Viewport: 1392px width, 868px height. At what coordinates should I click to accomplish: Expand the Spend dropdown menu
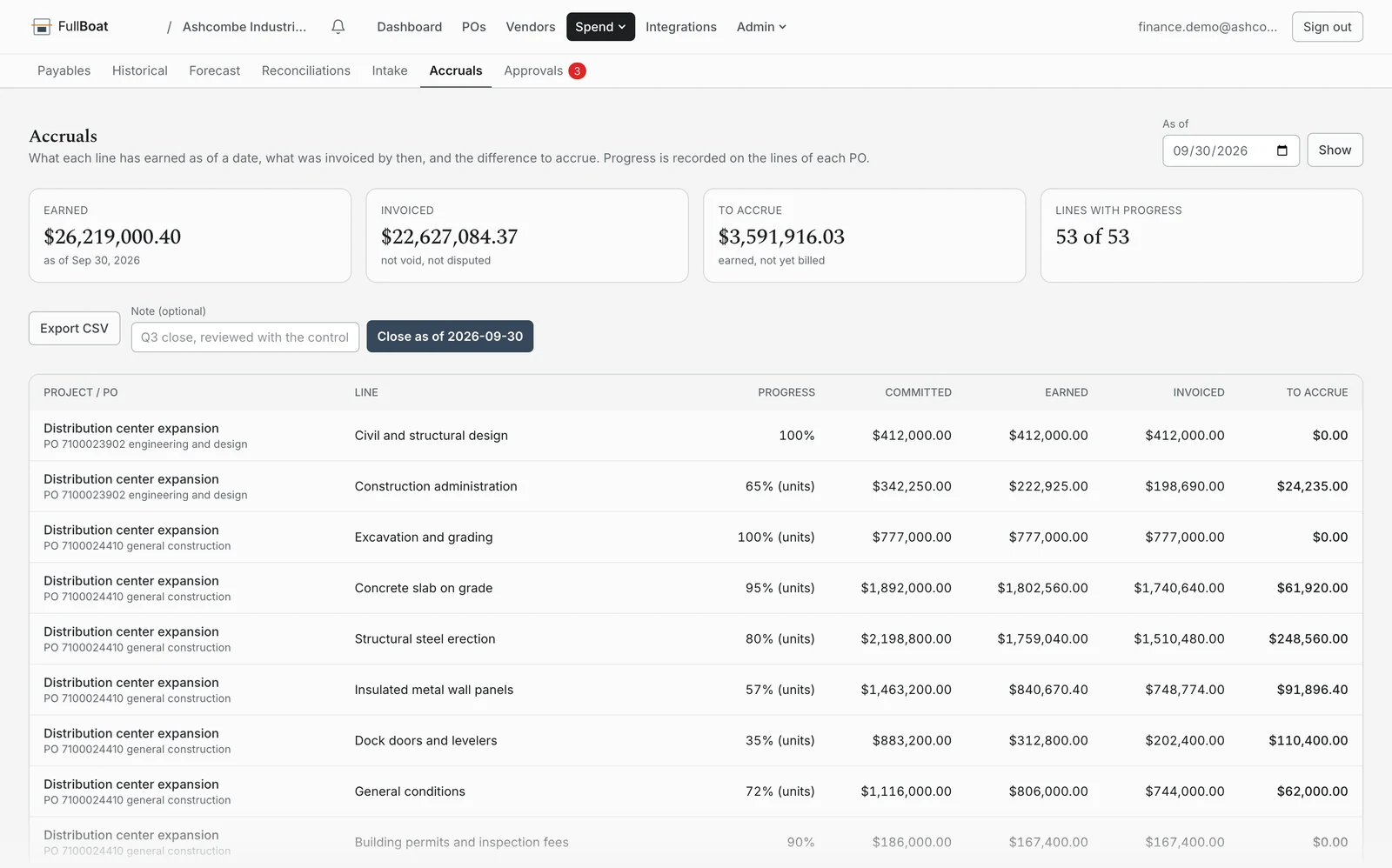point(600,27)
